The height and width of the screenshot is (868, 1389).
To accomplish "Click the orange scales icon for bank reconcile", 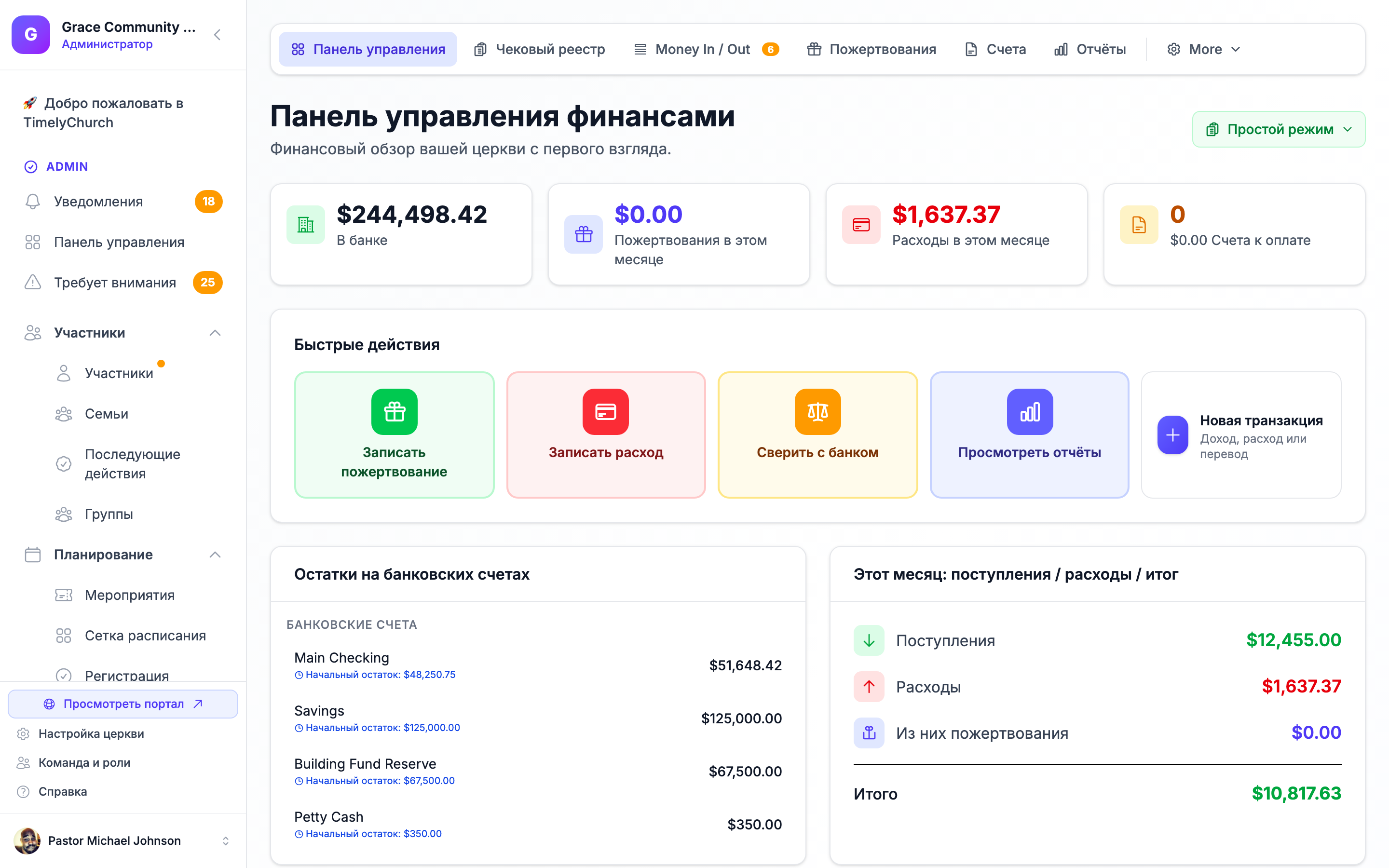I will point(817,412).
